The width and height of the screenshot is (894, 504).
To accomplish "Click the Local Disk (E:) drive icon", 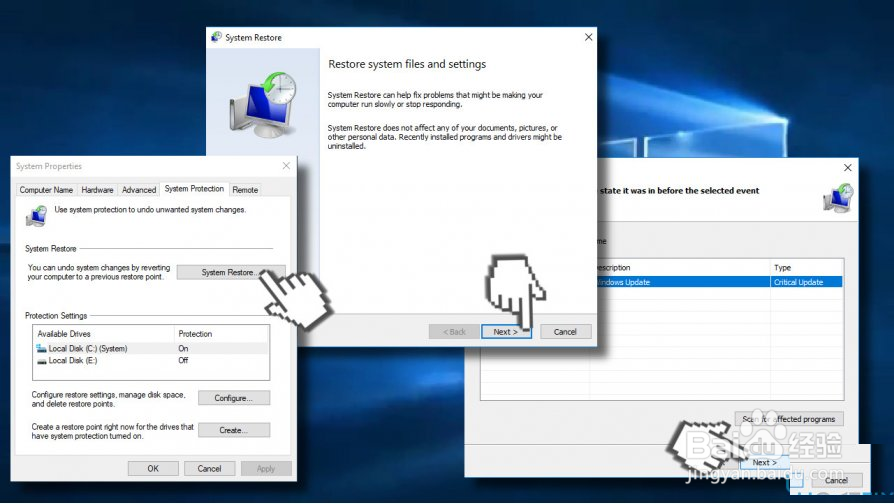I will 41,361.
